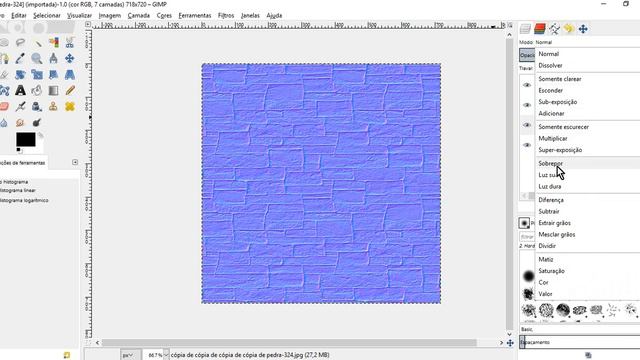Adjust the layer Opacidade slider

click(527, 55)
